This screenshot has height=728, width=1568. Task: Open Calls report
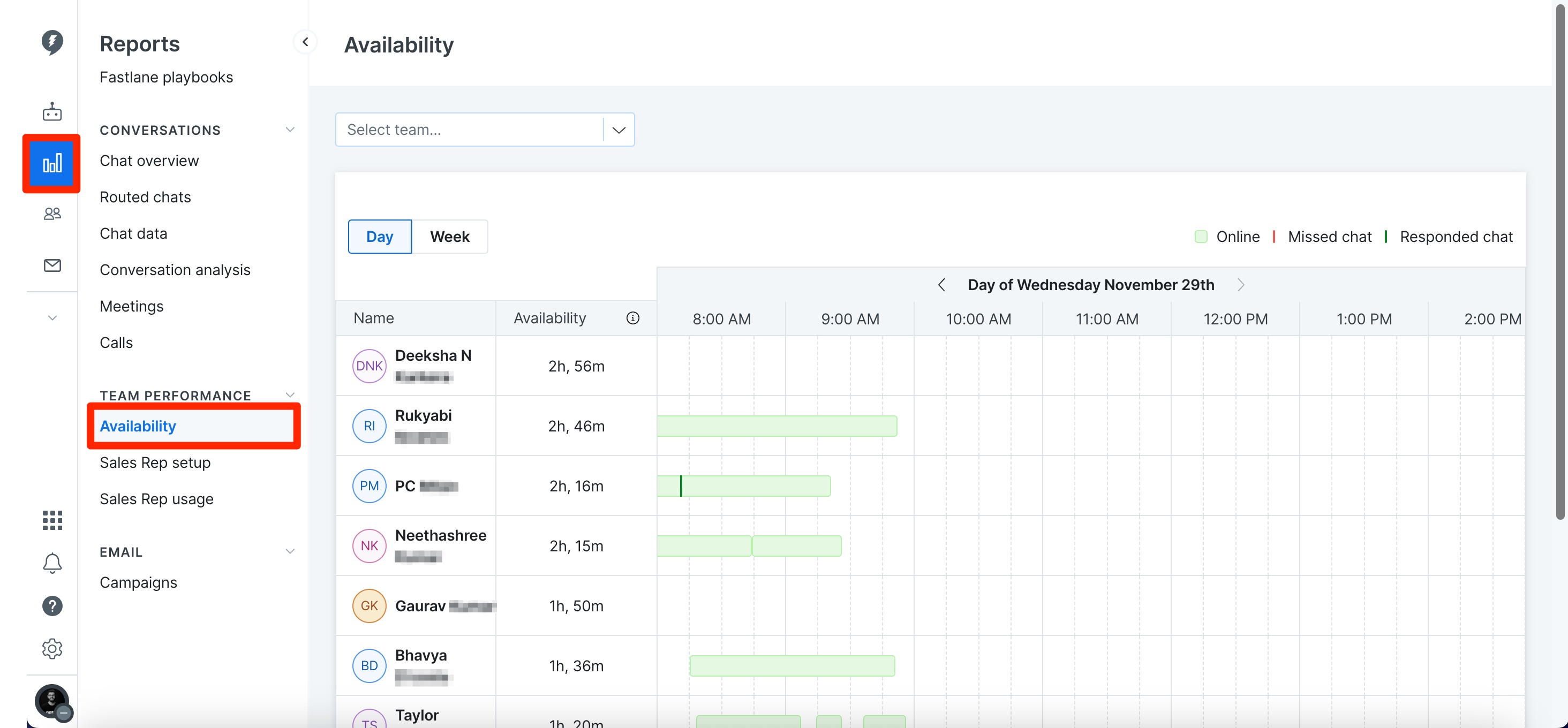point(116,343)
